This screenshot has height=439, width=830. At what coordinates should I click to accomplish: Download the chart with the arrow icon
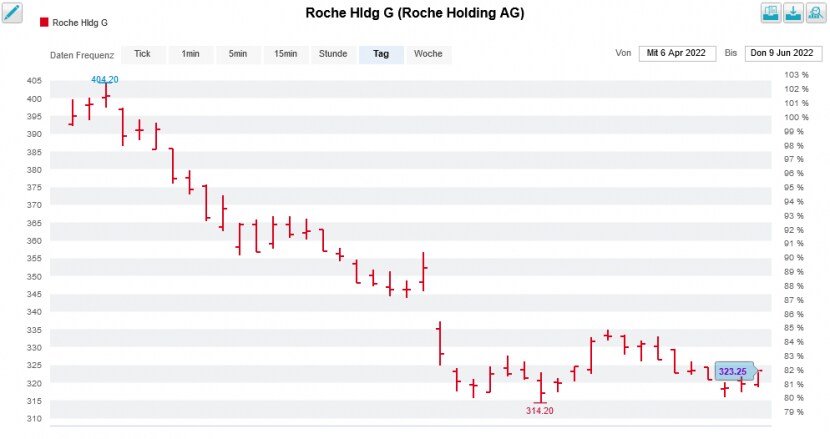pyautogui.click(x=793, y=13)
